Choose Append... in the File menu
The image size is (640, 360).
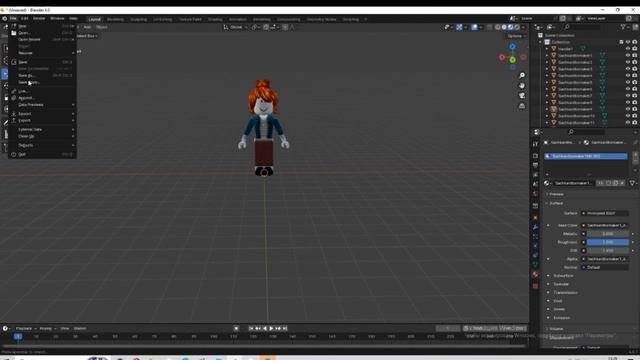pyautogui.click(x=42, y=98)
